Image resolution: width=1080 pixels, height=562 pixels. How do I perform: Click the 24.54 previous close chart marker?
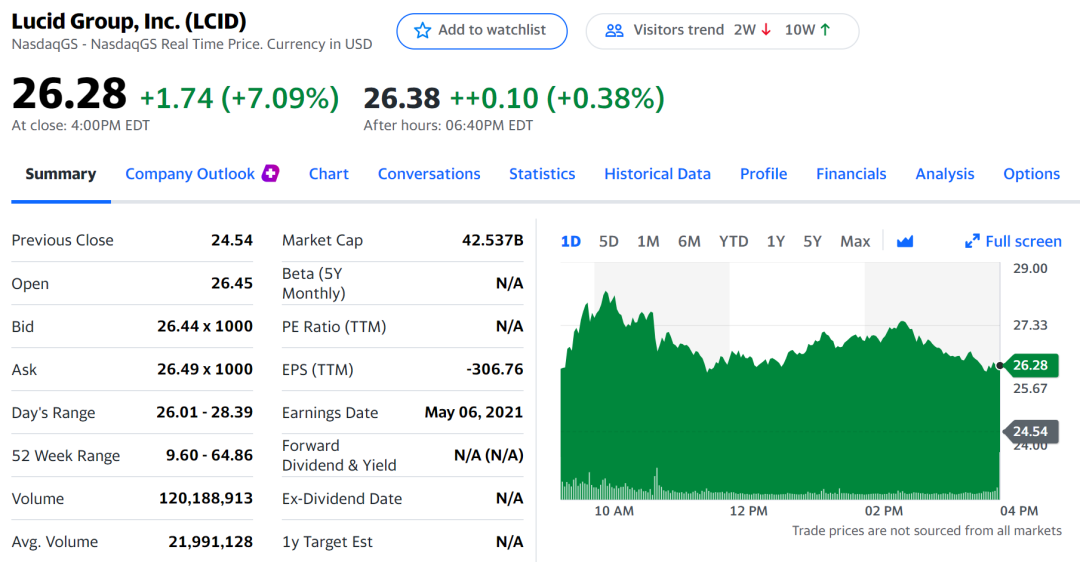click(x=1030, y=432)
